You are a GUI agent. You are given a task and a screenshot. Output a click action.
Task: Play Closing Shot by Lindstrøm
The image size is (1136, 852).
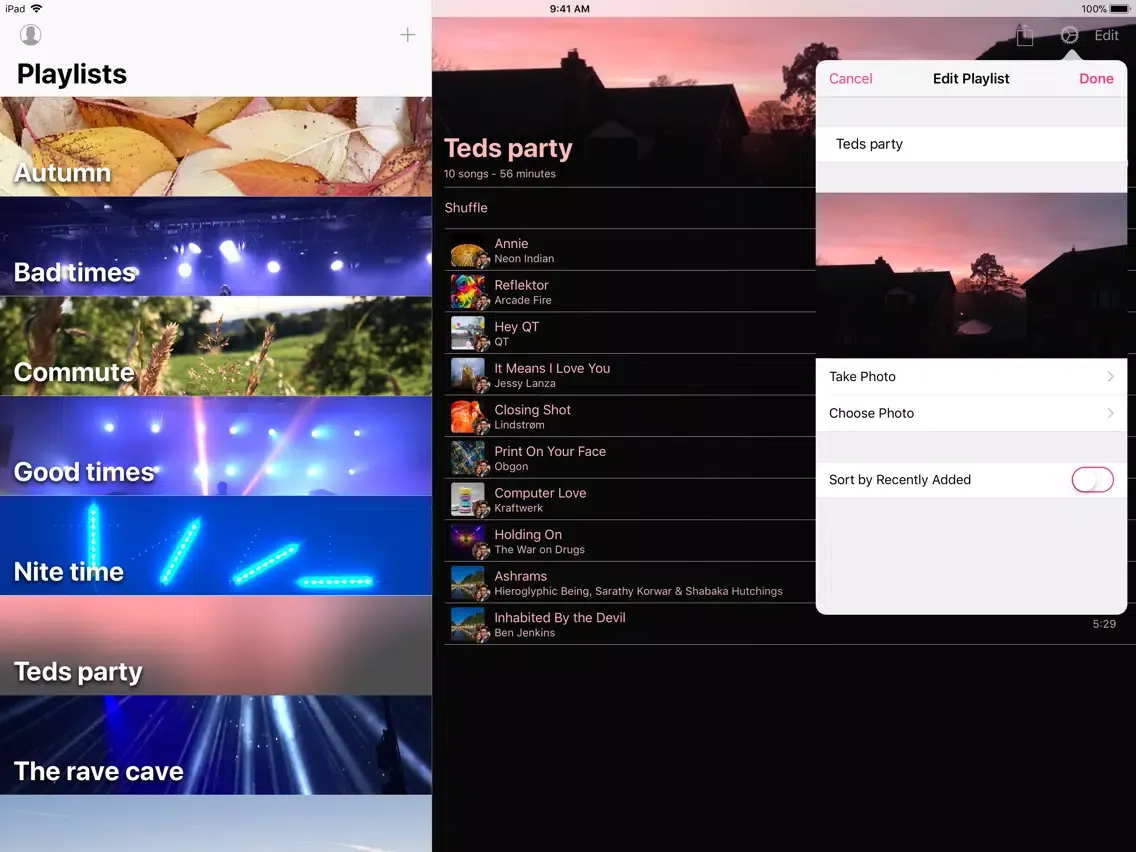pyautogui.click(x=629, y=417)
